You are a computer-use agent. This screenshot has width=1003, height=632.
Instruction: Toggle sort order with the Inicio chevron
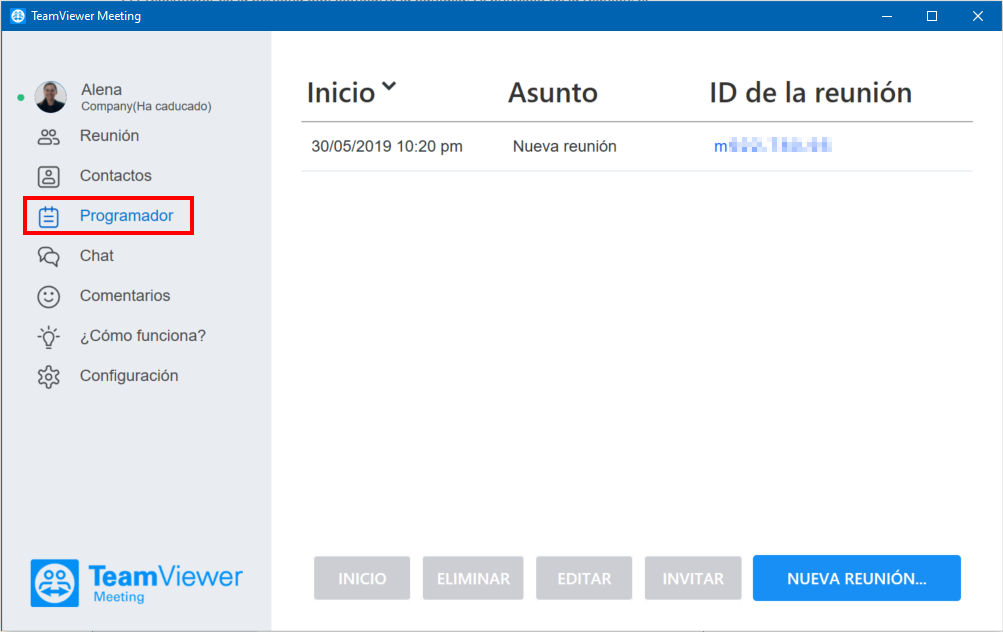pos(389,86)
